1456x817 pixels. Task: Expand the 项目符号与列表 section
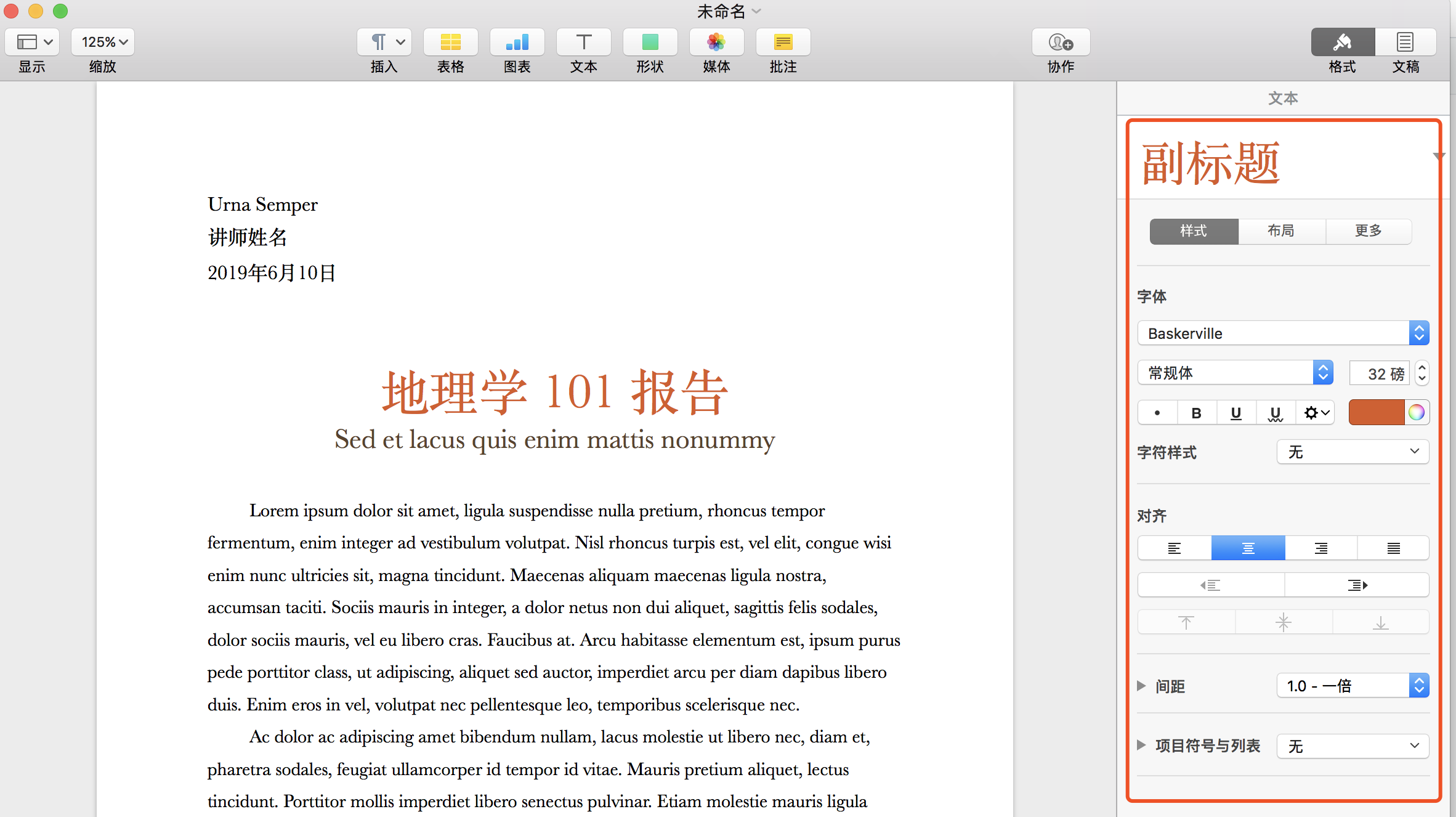[x=1141, y=746]
